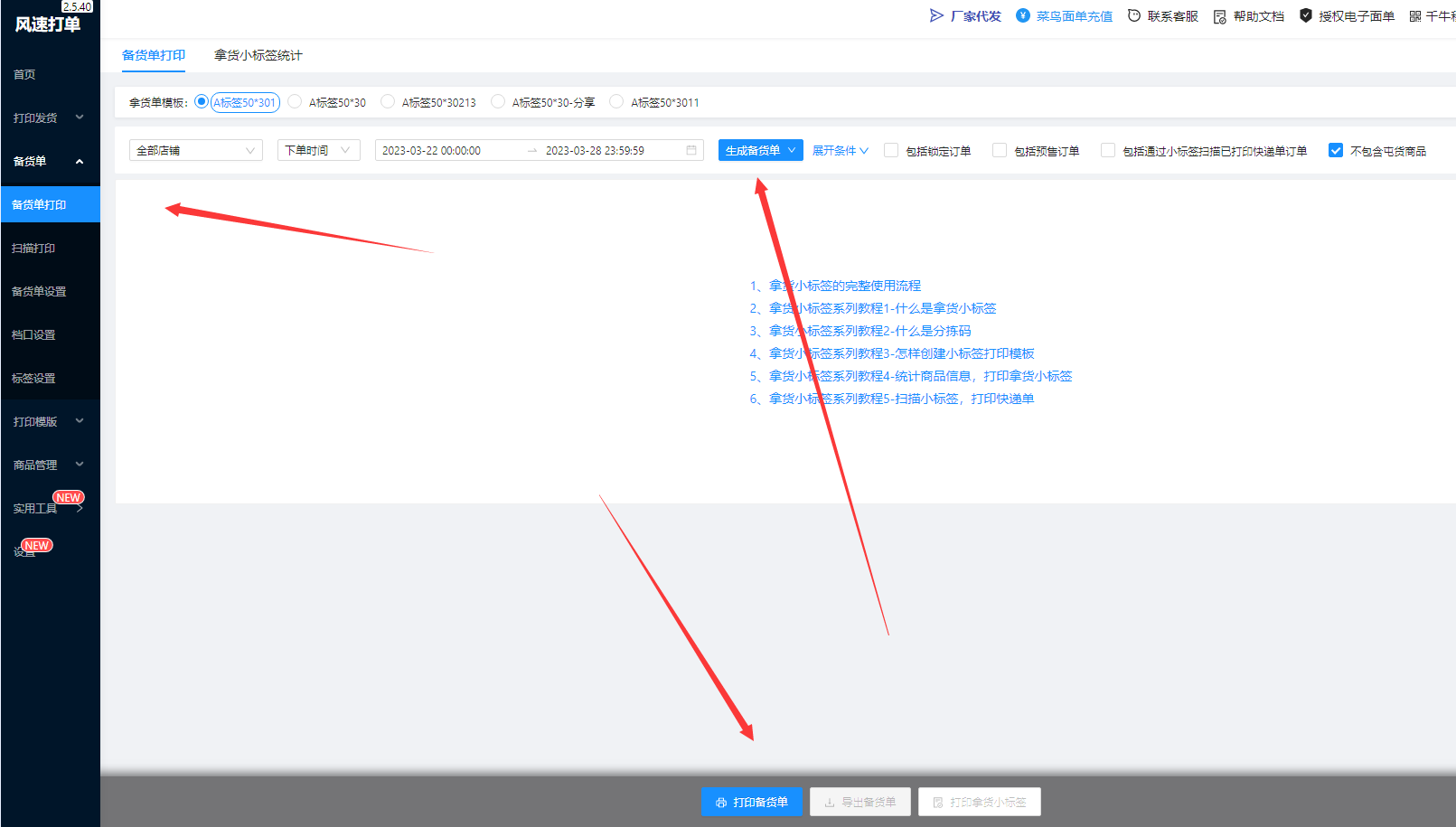Click the 授权电子面单 shield icon
This screenshot has height=827, width=1456.
coord(1306,15)
